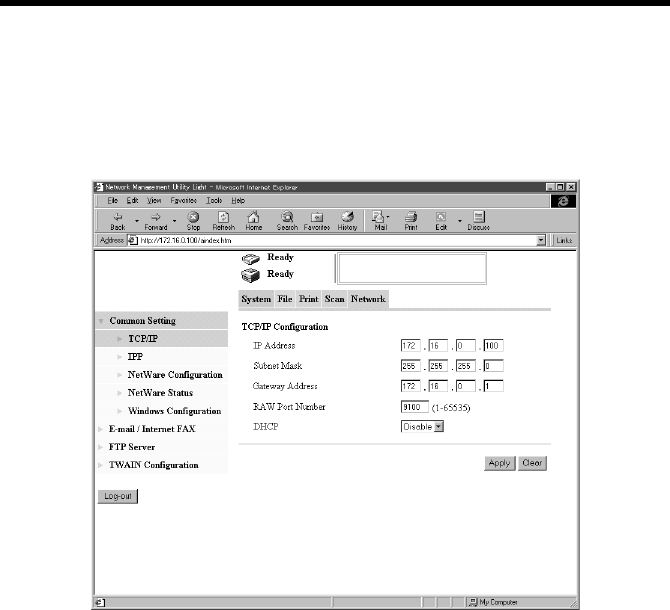This screenshot has width=670, height=610.
Task: Collapse the Common Setting section
Action: pyautogui.click(x=101, y=321)
